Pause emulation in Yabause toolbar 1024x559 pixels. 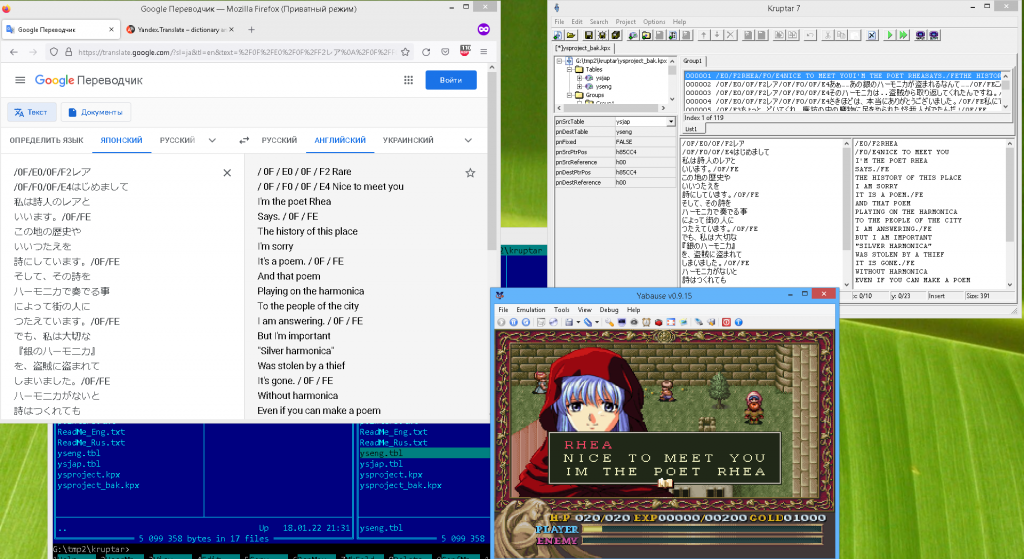point(513,322)
